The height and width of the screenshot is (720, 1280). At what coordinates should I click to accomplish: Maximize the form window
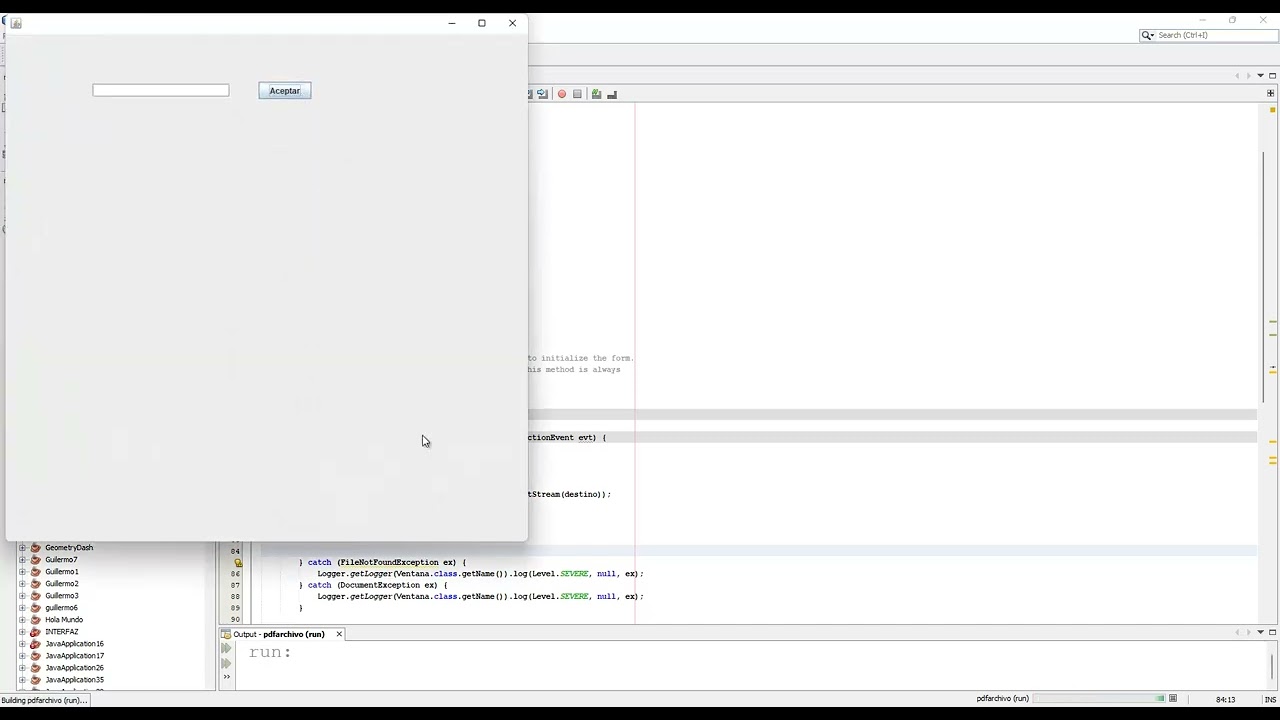482,23
